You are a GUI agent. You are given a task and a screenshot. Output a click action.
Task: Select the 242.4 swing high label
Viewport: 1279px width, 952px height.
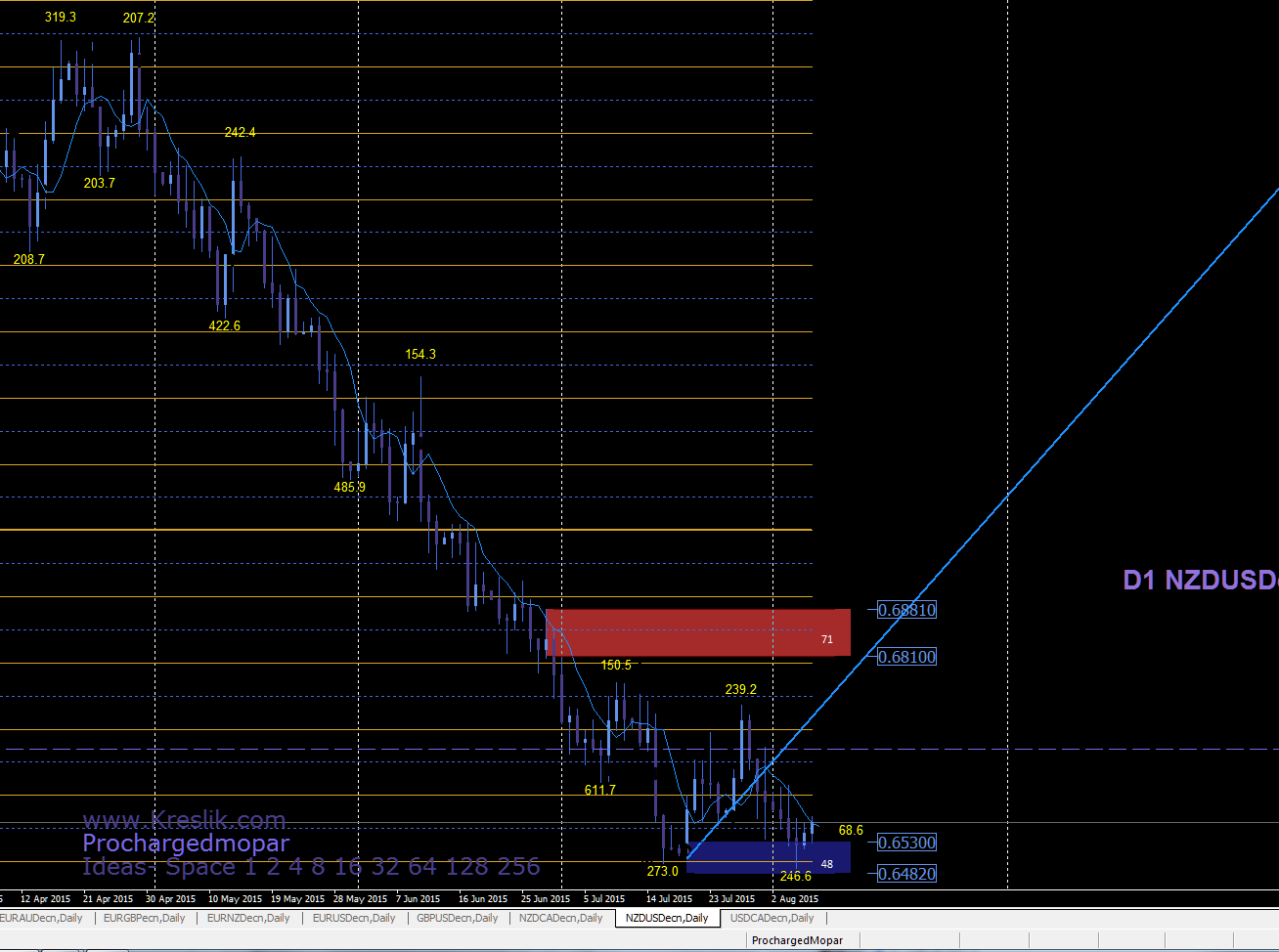240,132
